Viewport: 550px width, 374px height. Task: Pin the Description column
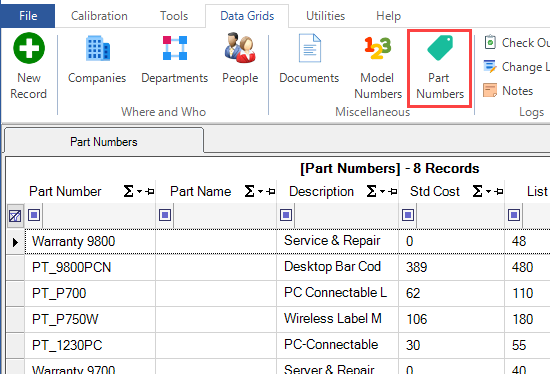(x=393, y=192)
